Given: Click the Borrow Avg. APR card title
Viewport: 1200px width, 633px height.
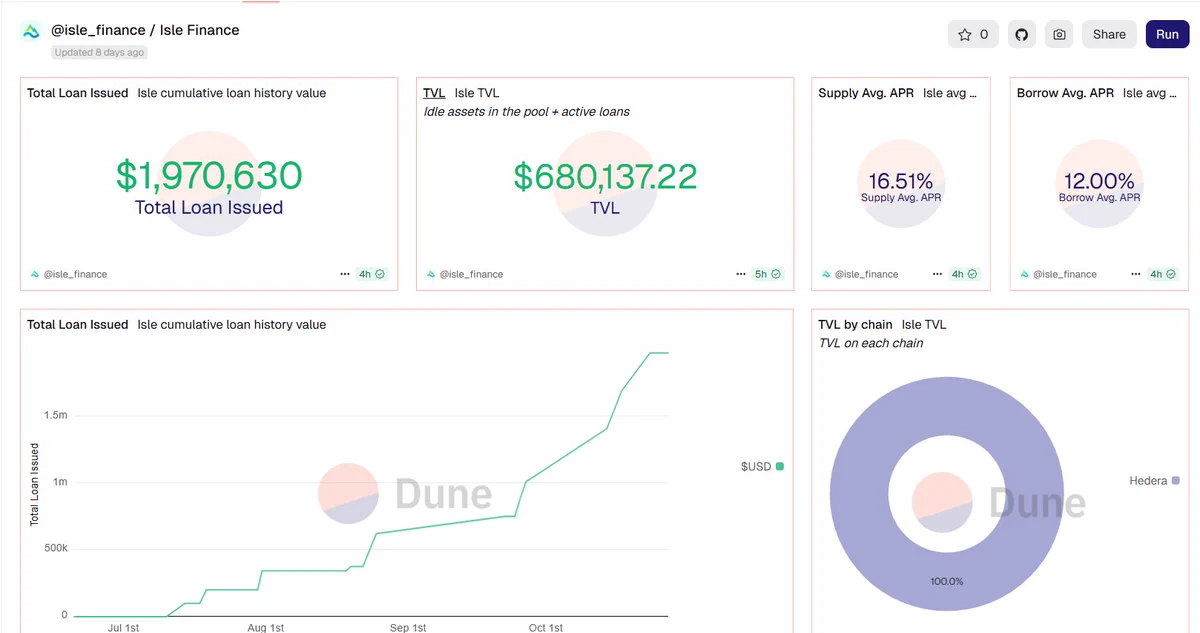Looking at the screenshot, I should 1065,93.
